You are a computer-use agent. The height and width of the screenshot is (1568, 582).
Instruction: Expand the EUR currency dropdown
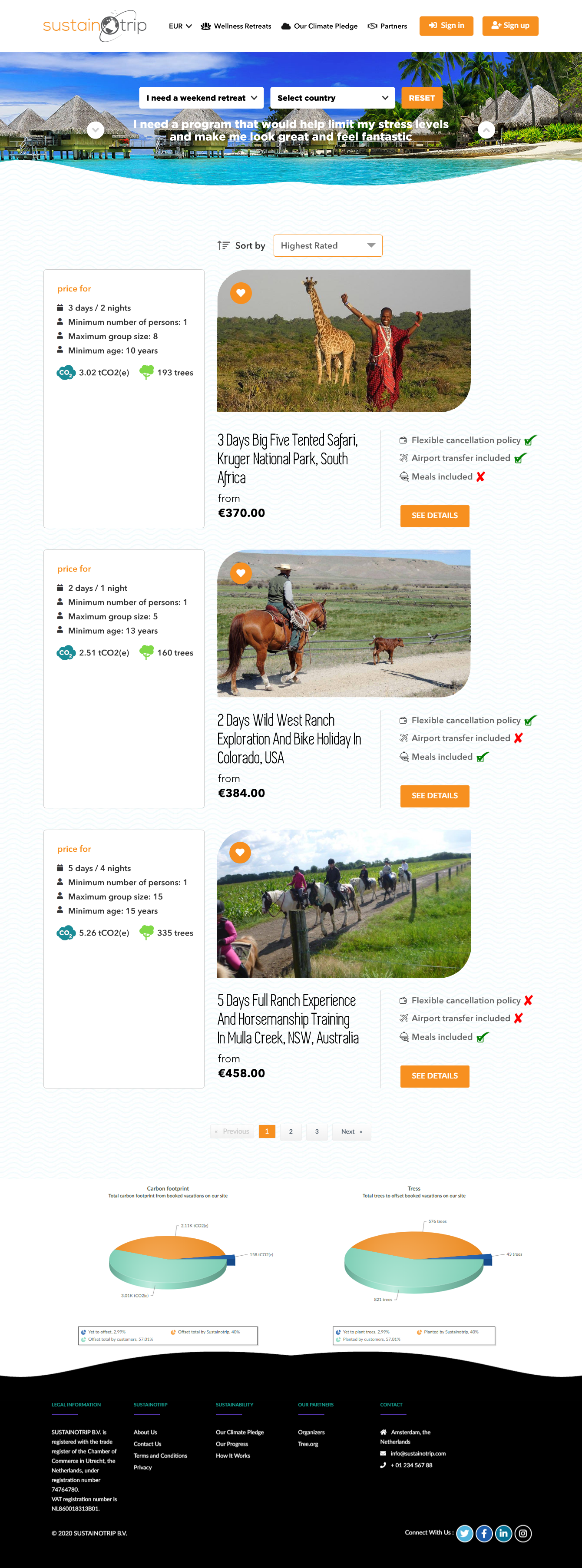[180, 26]
